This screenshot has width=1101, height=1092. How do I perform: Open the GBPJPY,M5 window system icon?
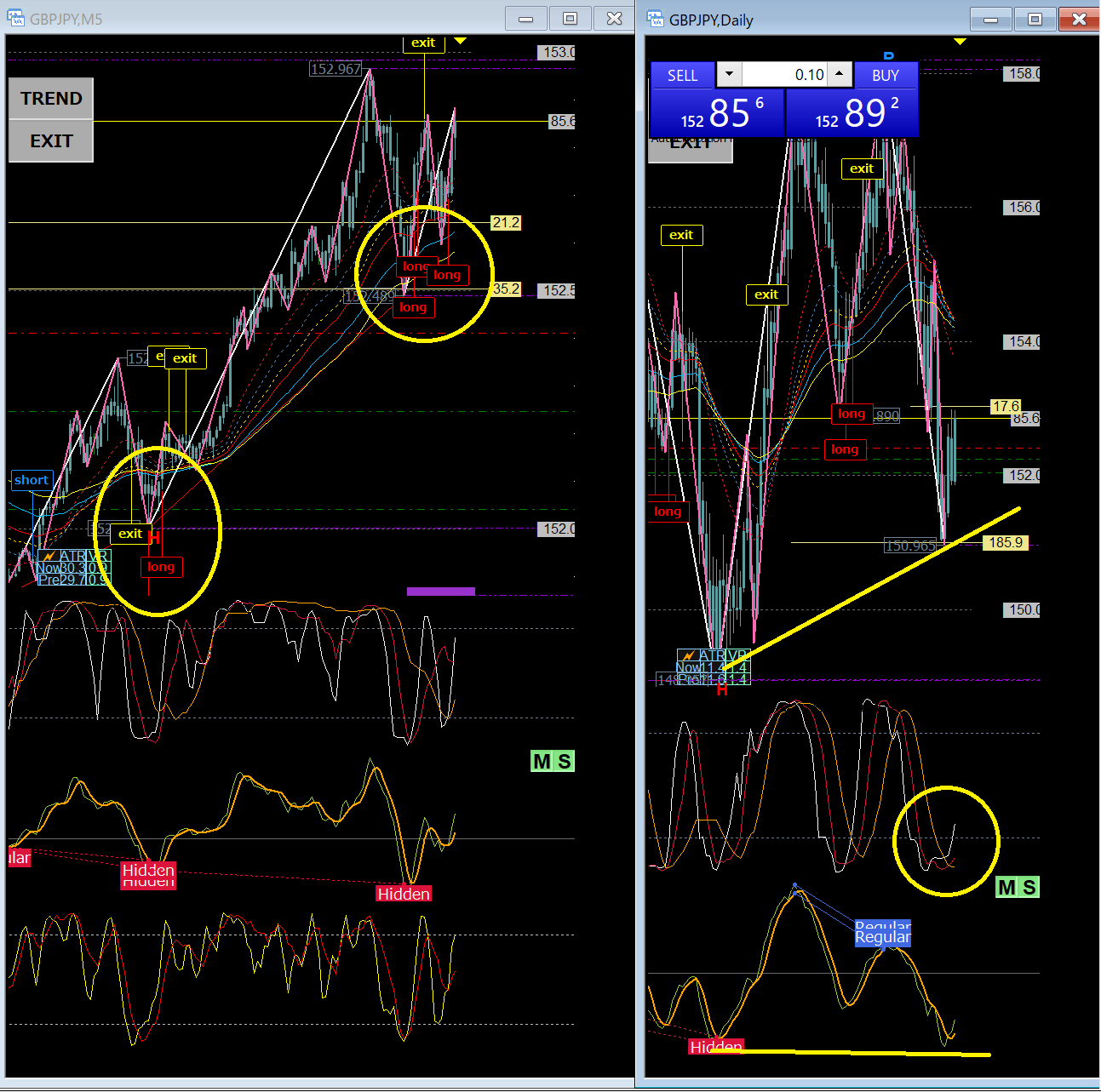click(x=16, y=18)
